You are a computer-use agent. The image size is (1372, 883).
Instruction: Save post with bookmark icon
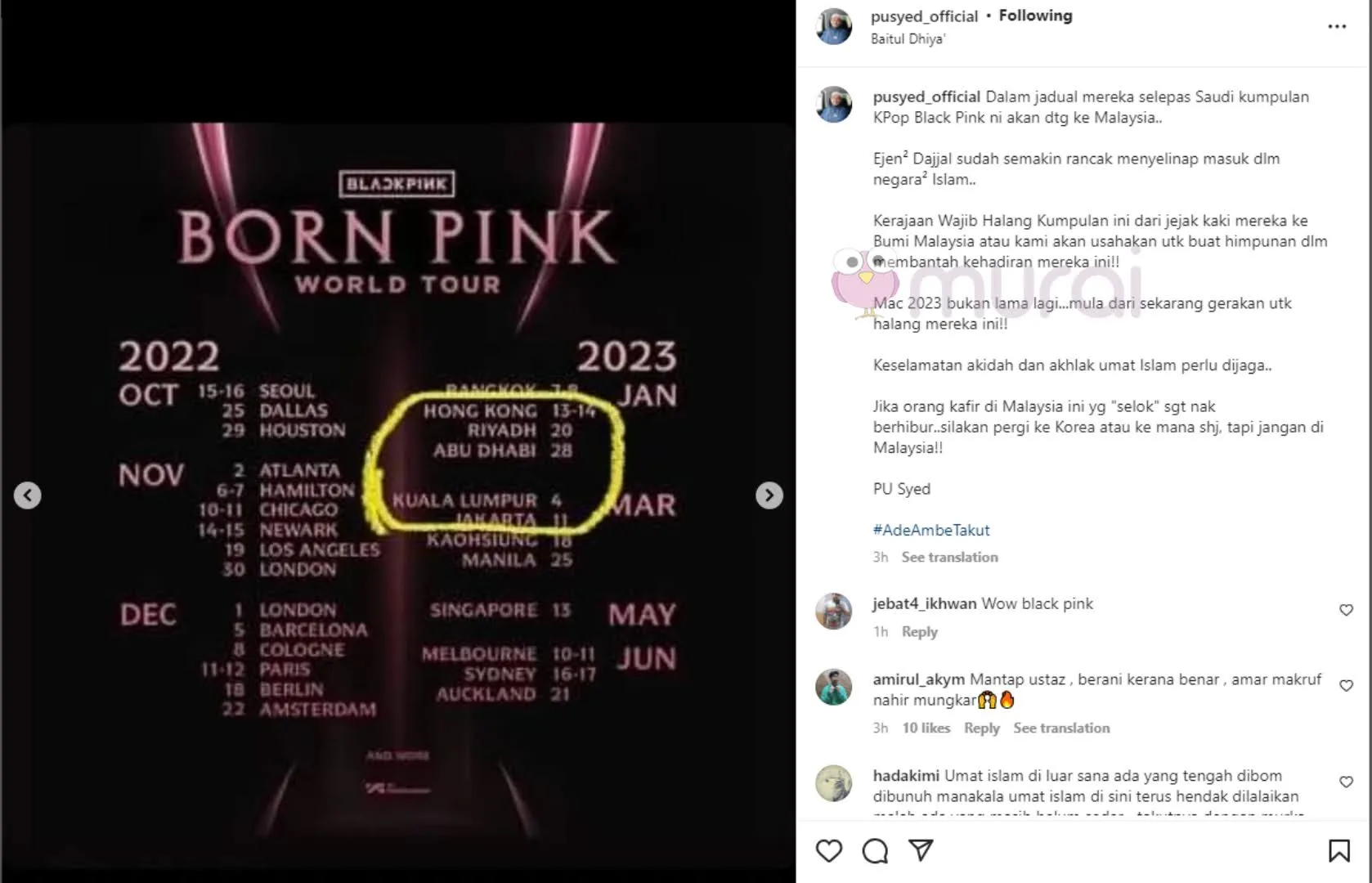[1339, 851]
